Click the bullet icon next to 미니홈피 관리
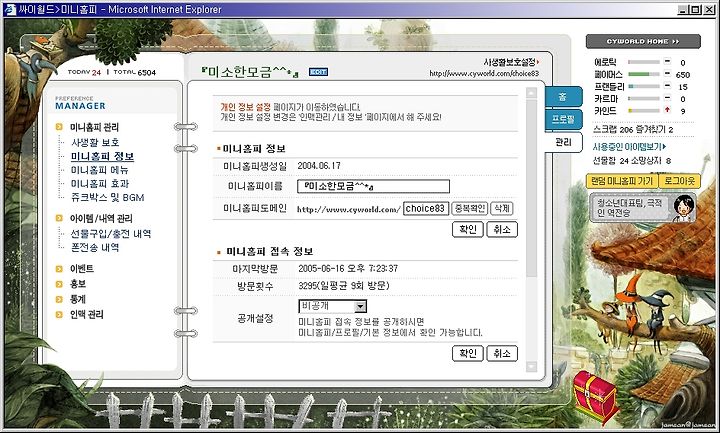Screen dimensions: 720x433 (x=59, y=127)
